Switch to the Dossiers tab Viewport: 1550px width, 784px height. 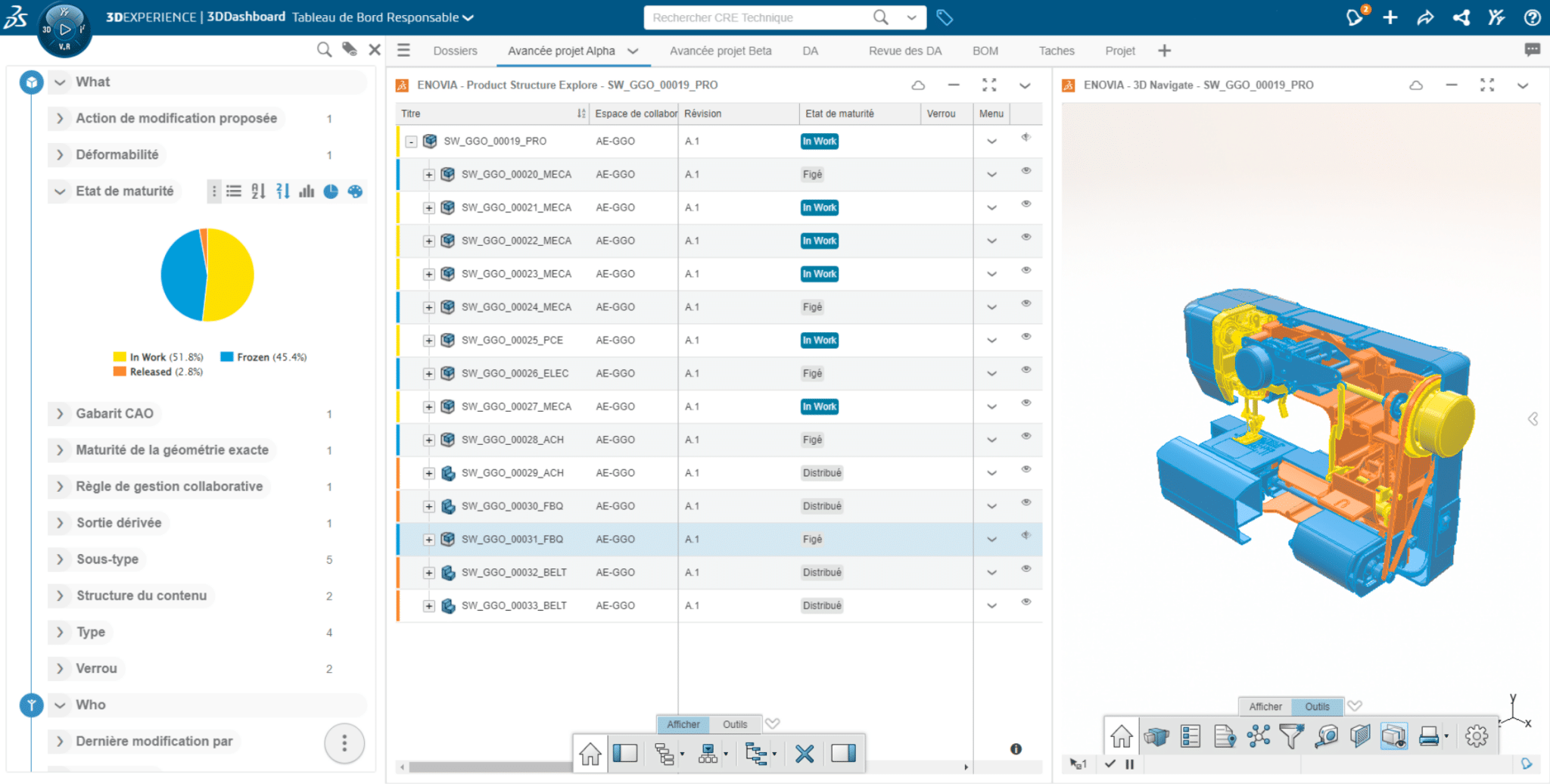pyautogui.click(x=455, y=51)
